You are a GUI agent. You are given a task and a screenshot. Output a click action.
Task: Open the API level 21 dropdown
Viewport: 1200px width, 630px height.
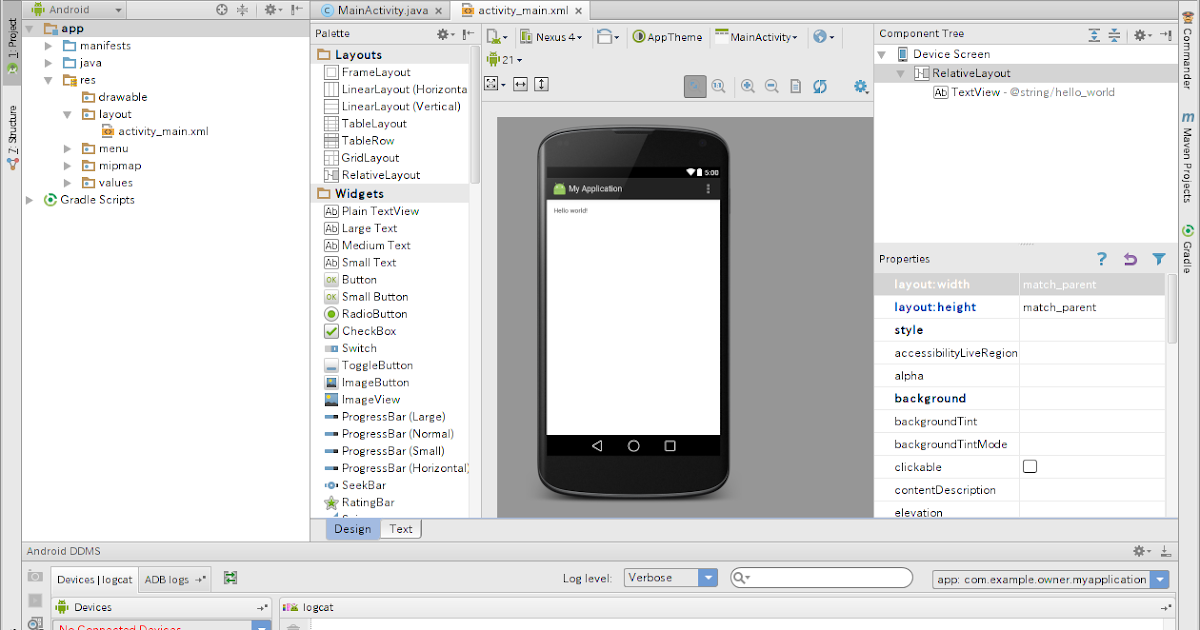click(x=504, y=60)
